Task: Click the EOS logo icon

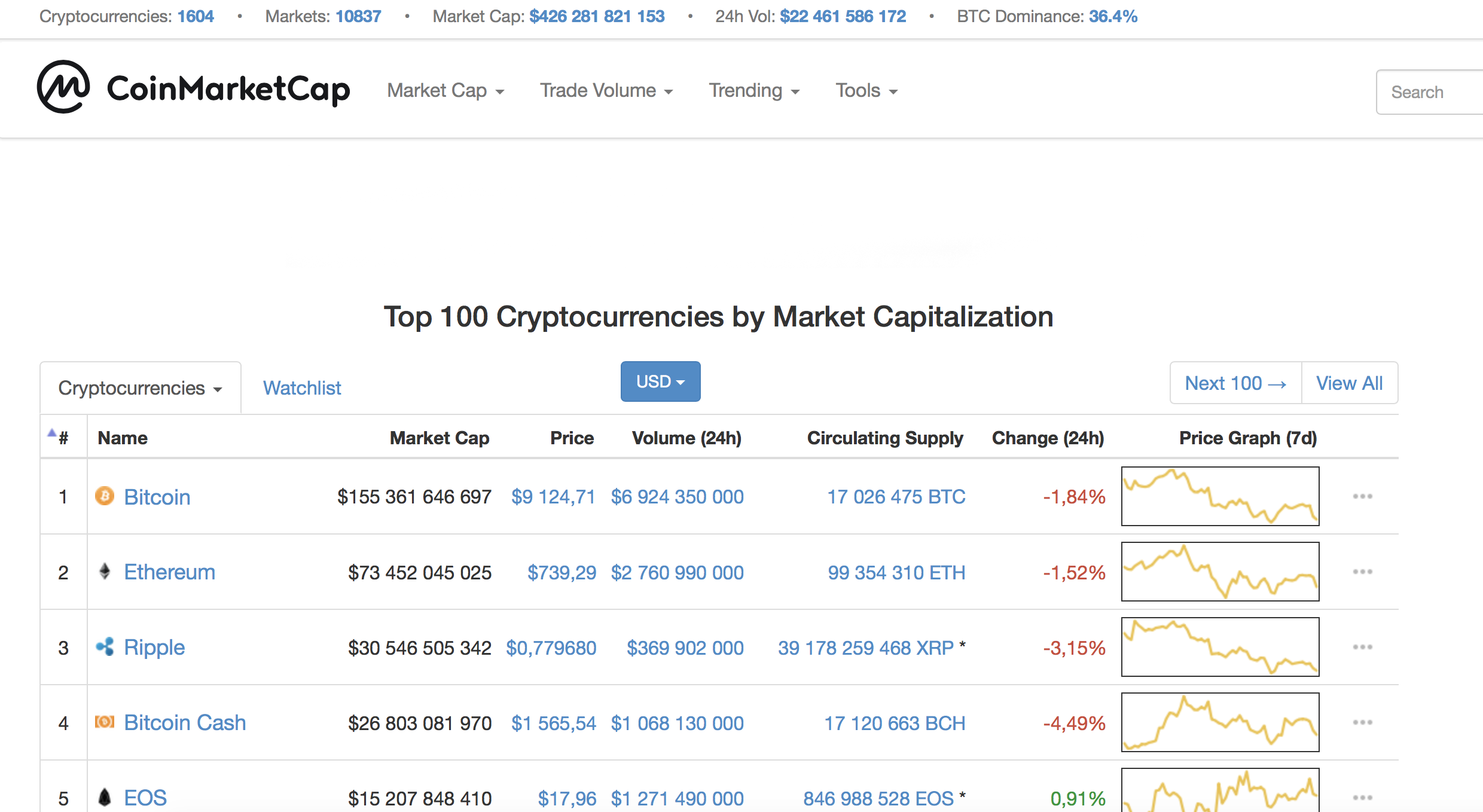Action: (105, 797)
